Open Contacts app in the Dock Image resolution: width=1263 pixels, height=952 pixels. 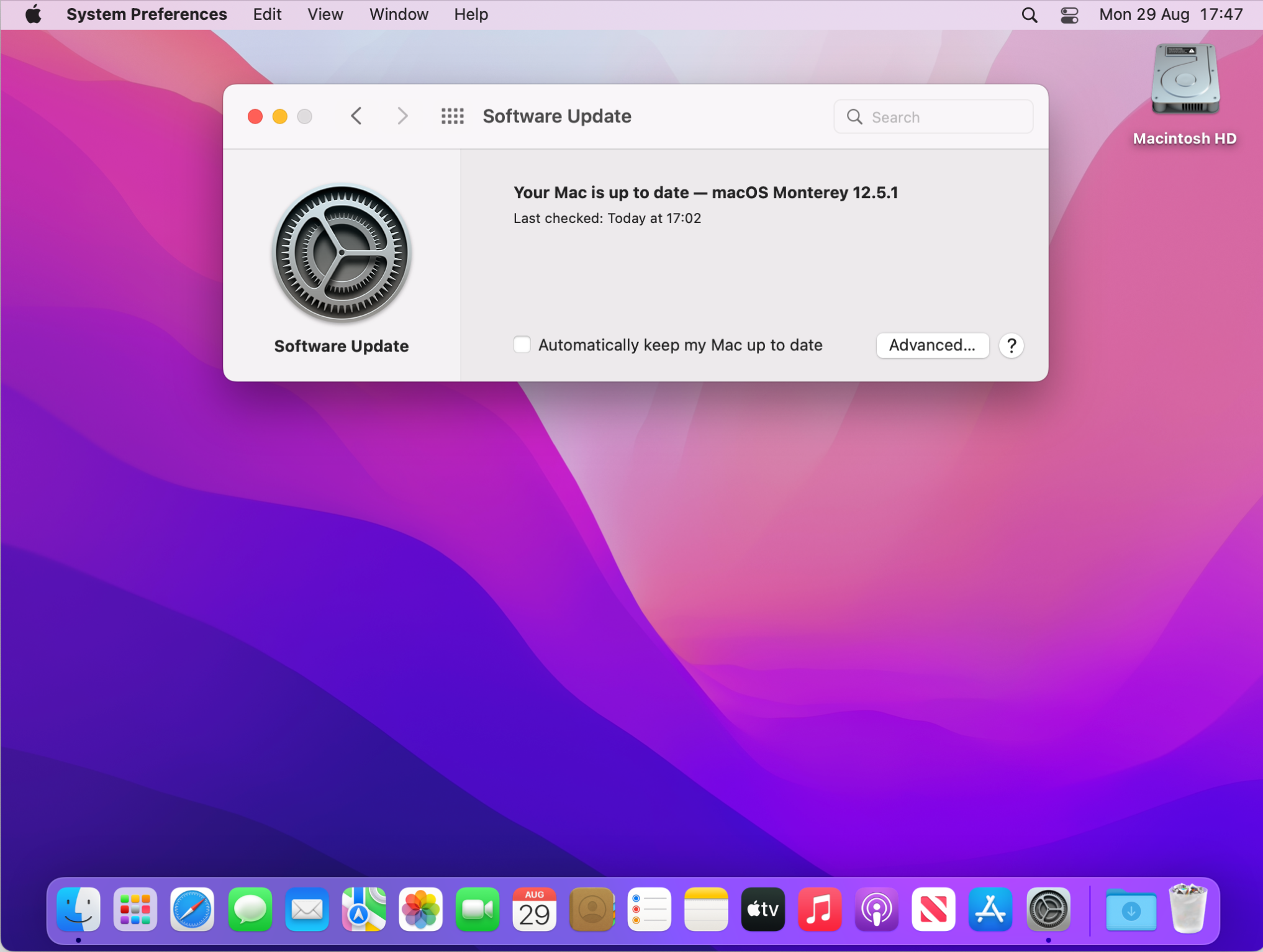click(x=592, y=910)
